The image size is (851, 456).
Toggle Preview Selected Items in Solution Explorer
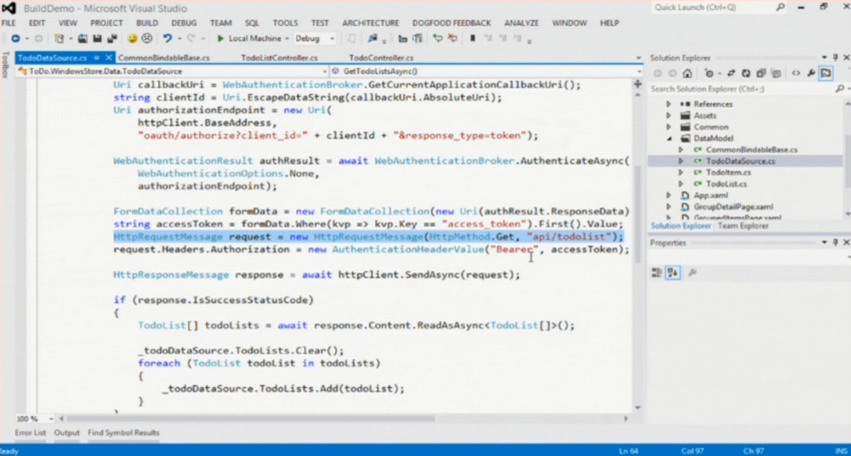(826, 73)
